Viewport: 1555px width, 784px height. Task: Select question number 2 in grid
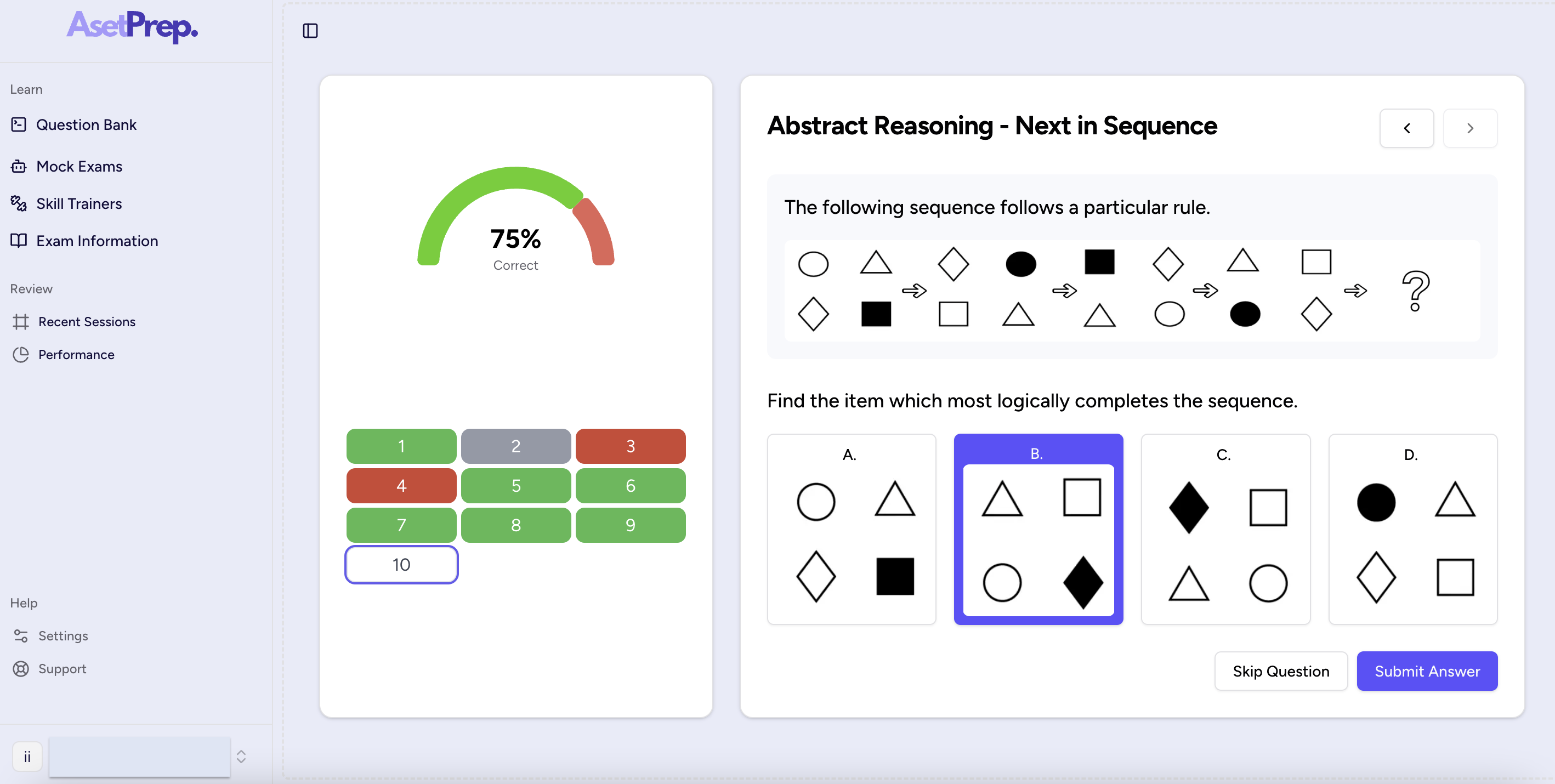tap(516, 446)
